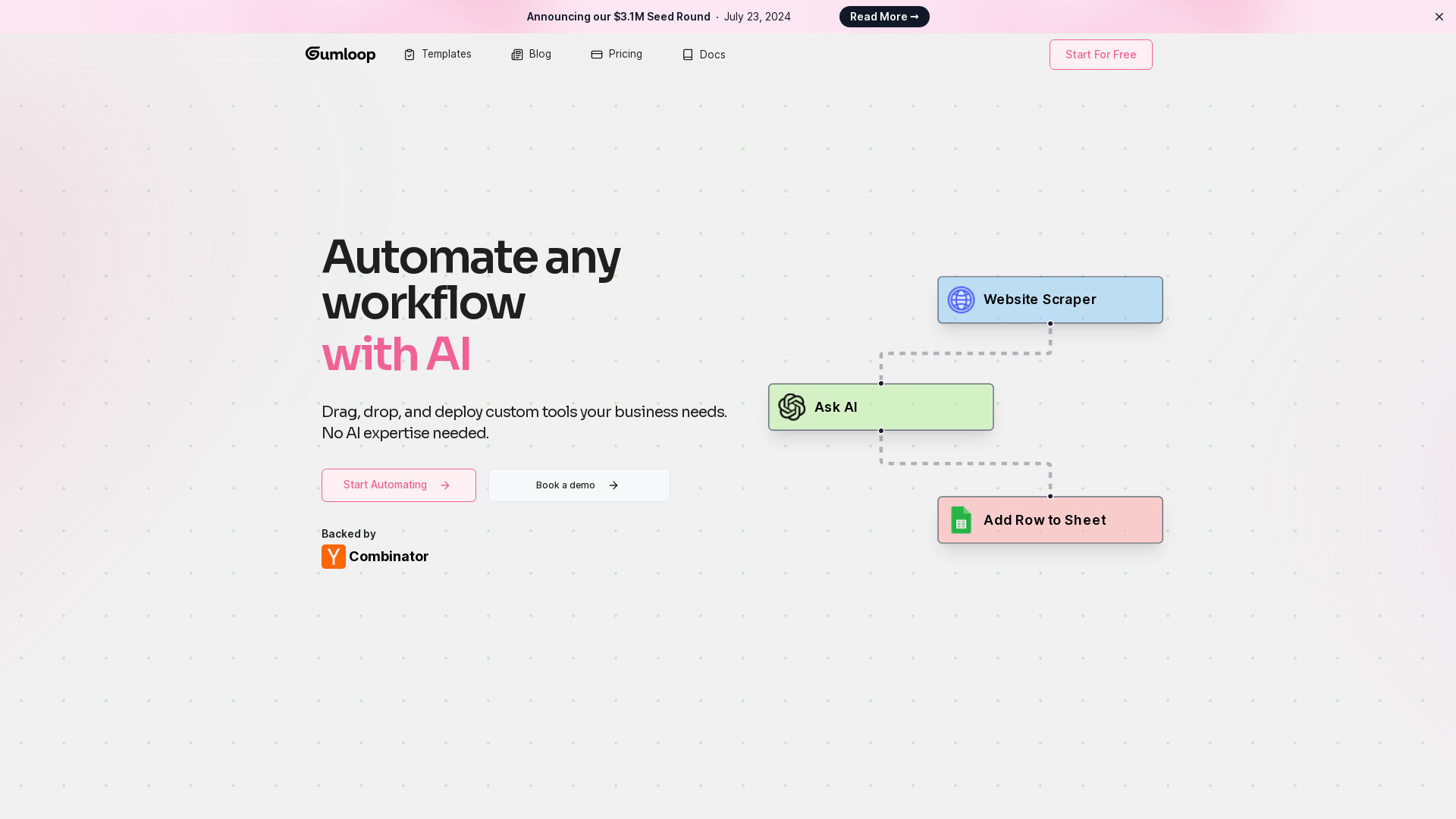1456x819 pixels.
Task: Open the Templates menu item
Action: click(x=438, y=55)
